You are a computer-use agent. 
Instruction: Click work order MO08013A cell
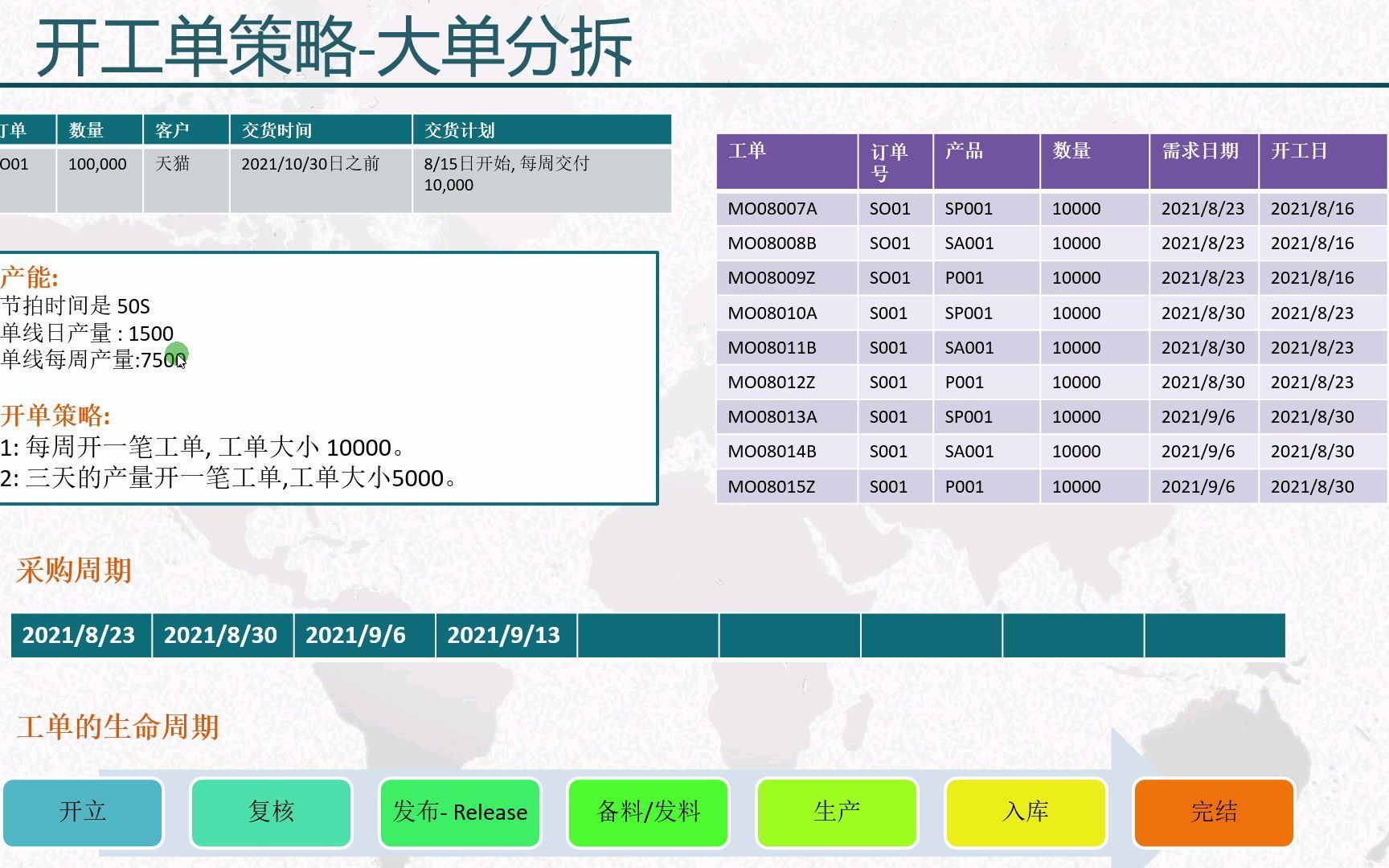(x=787, y=417)
